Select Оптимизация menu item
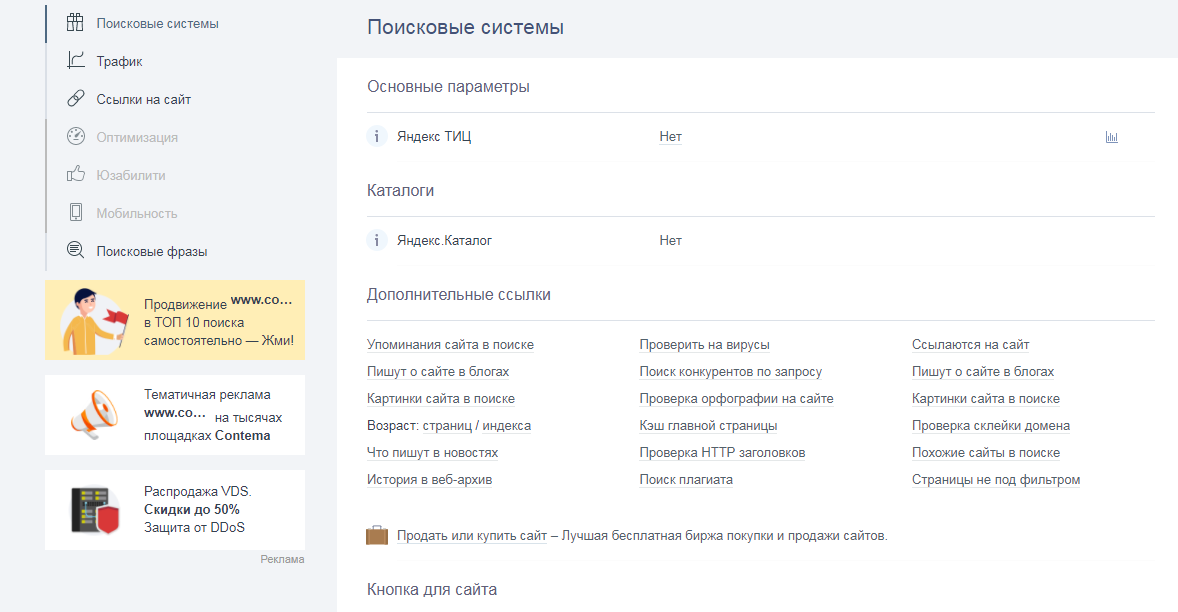This screenshot has width=1178, height=612. pos(137,137)
